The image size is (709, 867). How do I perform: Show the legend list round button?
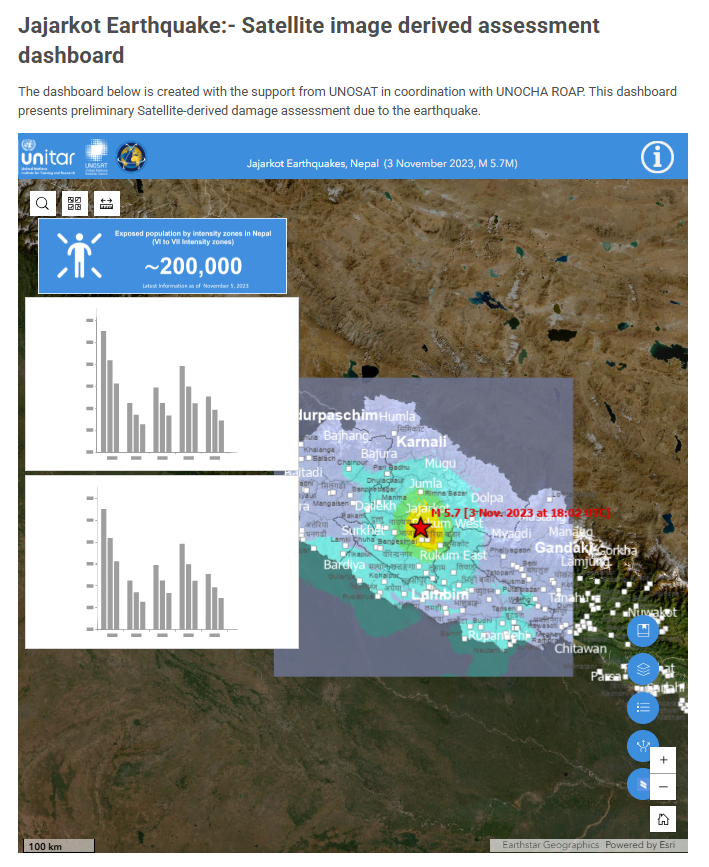coord(643,708)
